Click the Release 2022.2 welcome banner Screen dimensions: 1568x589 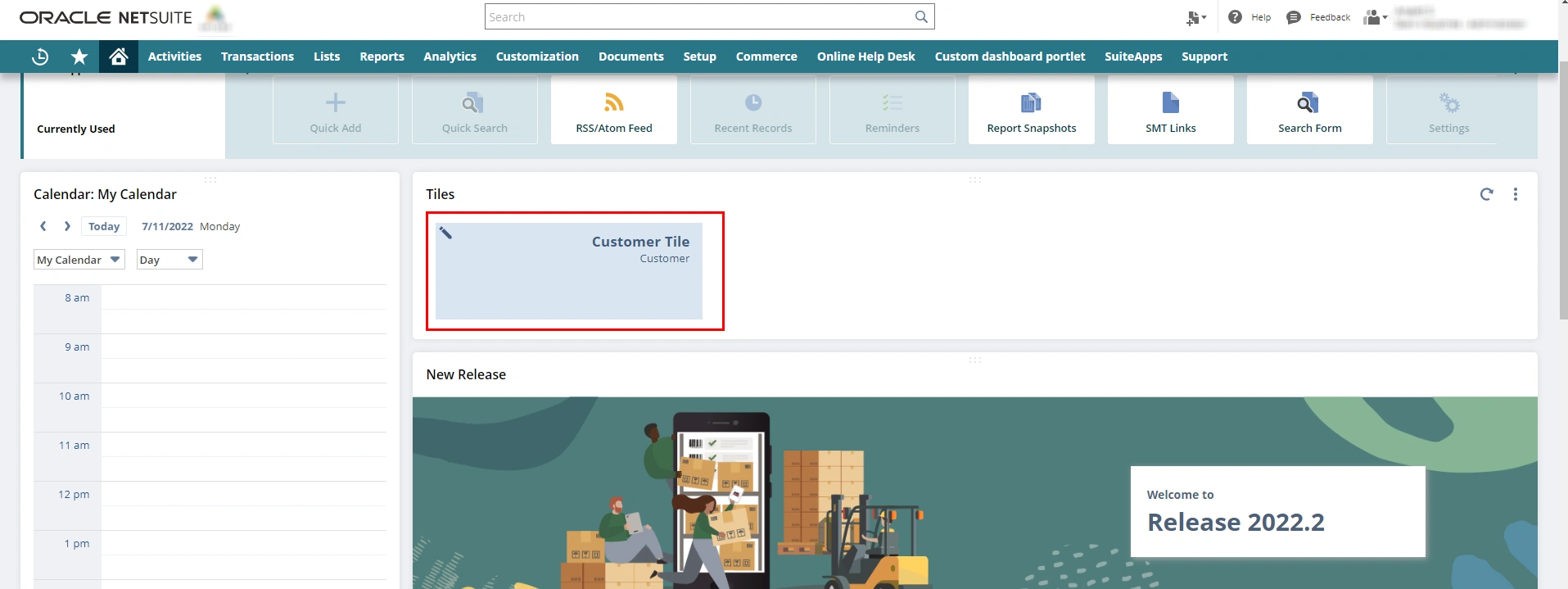point(1277,511)
